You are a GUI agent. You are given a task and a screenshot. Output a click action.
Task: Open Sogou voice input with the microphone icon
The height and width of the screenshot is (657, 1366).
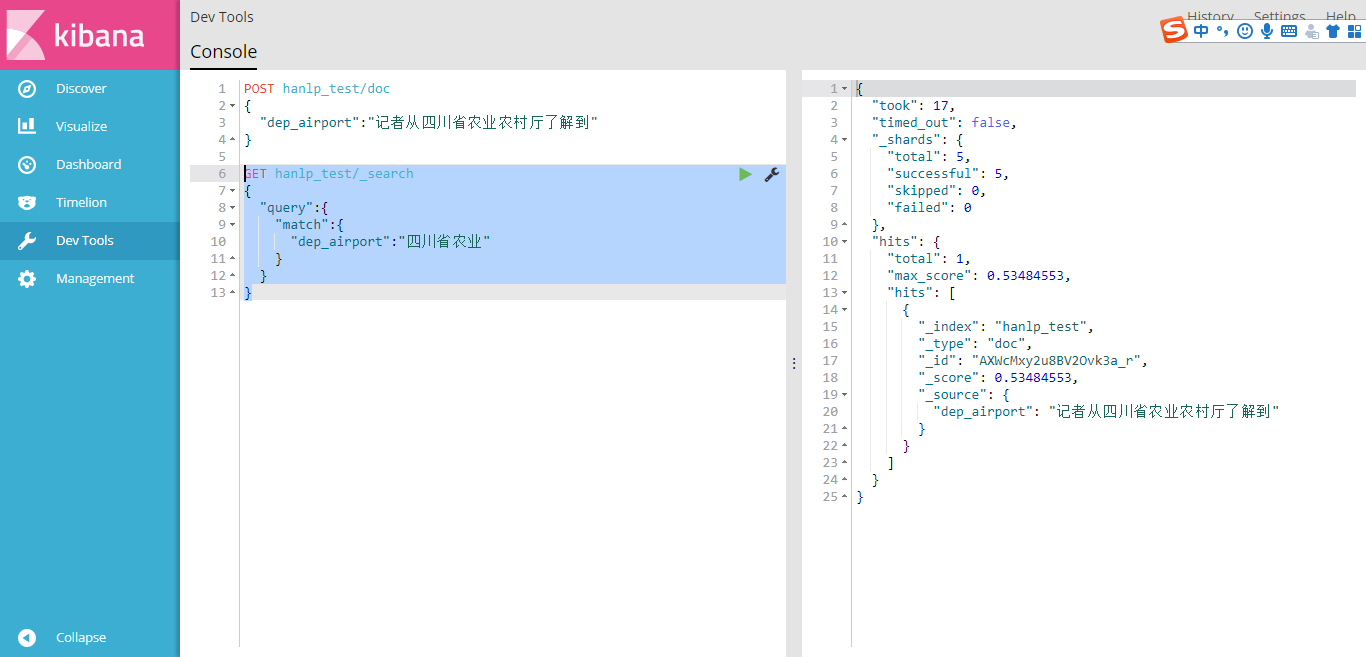1267,30
